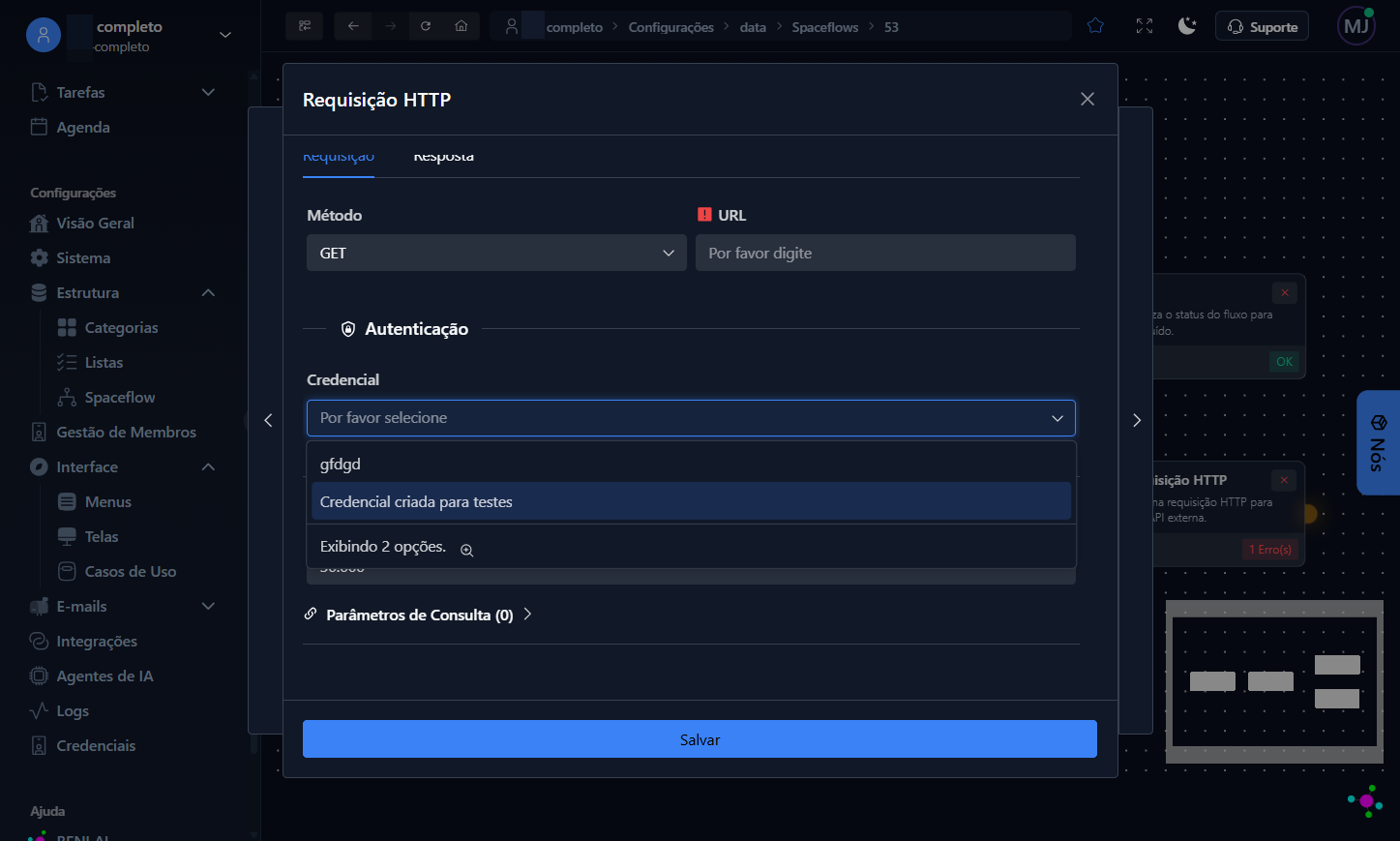Open Logs in the sidebar
This screenshot has height=841, width=1400.
[x=73, y=710]
